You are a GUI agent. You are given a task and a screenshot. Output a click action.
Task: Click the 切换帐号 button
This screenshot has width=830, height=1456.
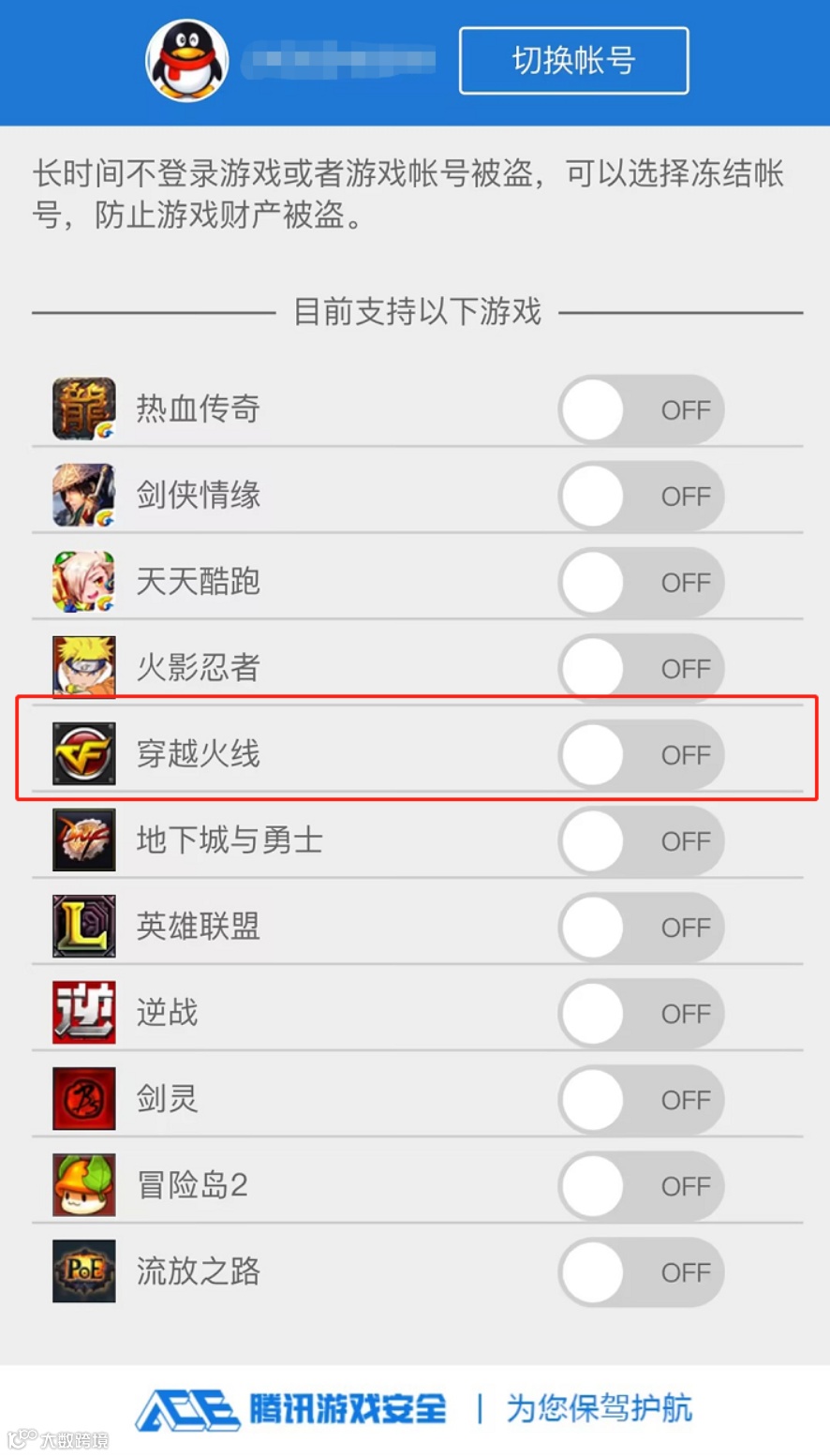(x=574, y=61)
